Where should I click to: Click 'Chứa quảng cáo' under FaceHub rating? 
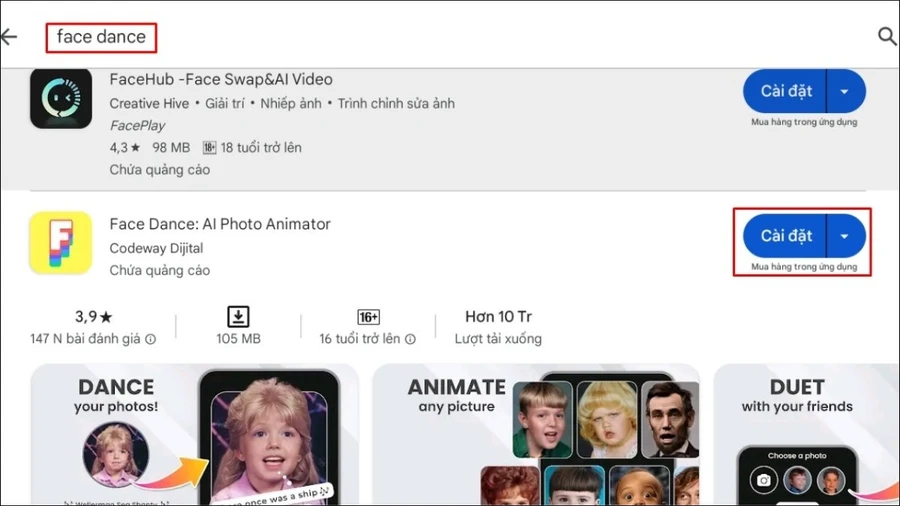click(x=160, y=170)
